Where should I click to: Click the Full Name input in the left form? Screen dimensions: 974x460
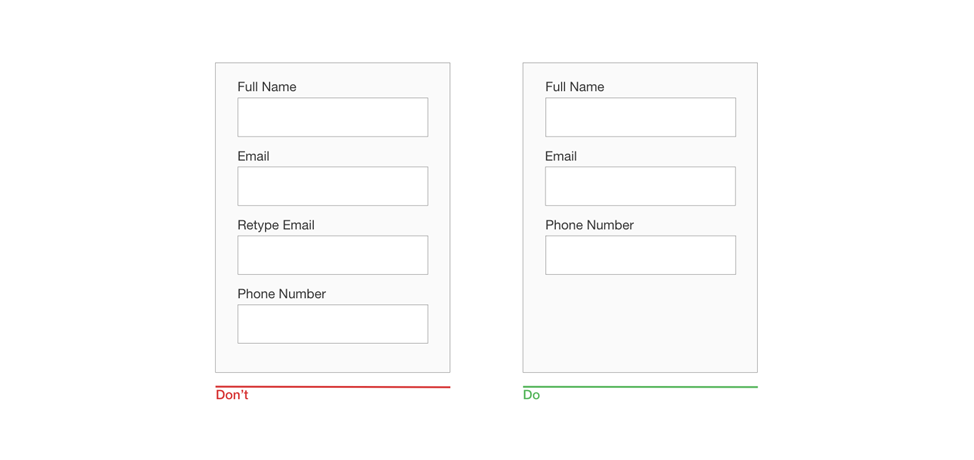pos(332,117)
